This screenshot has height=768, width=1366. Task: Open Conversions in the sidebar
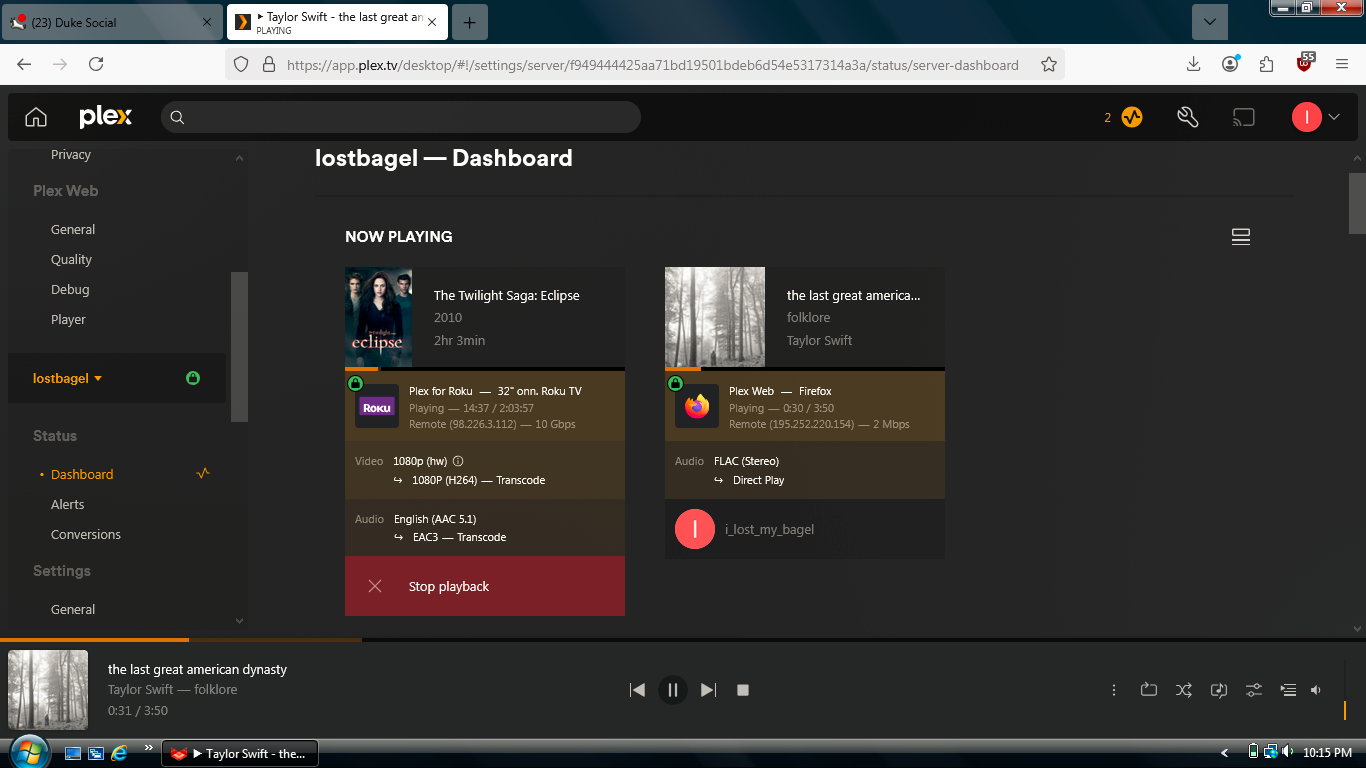86,534
